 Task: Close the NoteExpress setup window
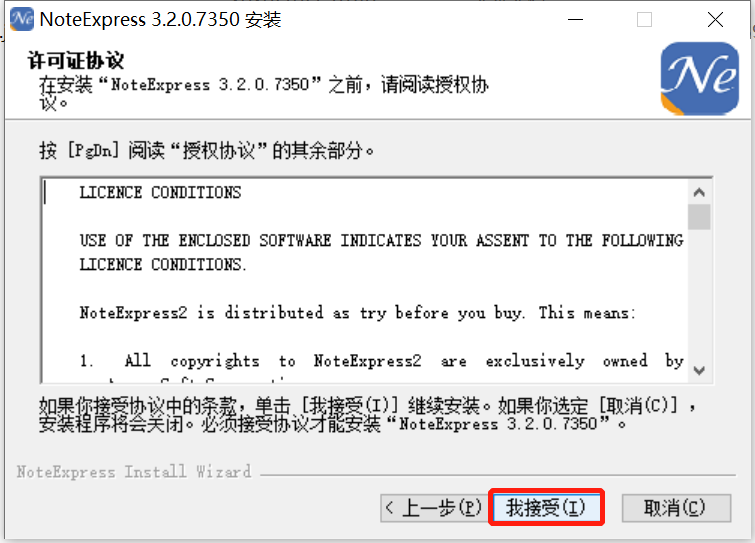pyautogui.click(x=716, y=20)
